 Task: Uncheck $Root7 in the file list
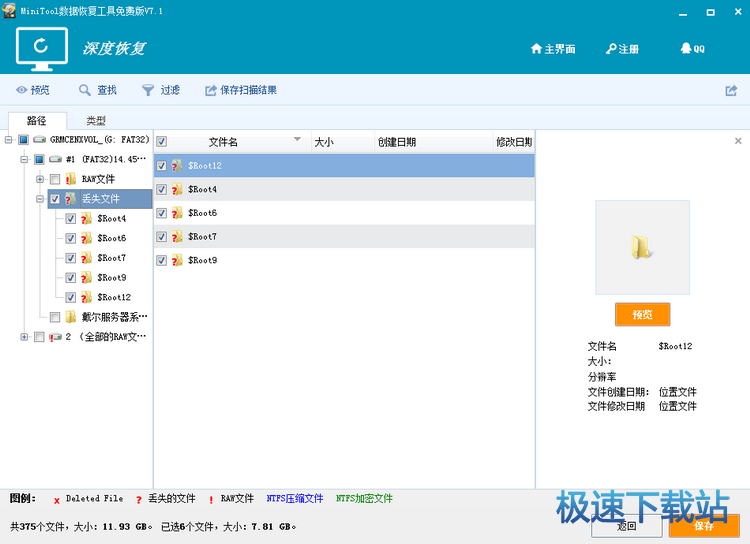(162, 237)
